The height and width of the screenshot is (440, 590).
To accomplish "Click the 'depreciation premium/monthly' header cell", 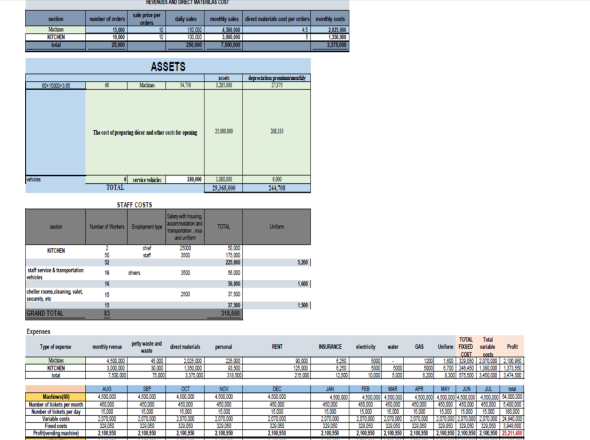I will pos(277,78).
